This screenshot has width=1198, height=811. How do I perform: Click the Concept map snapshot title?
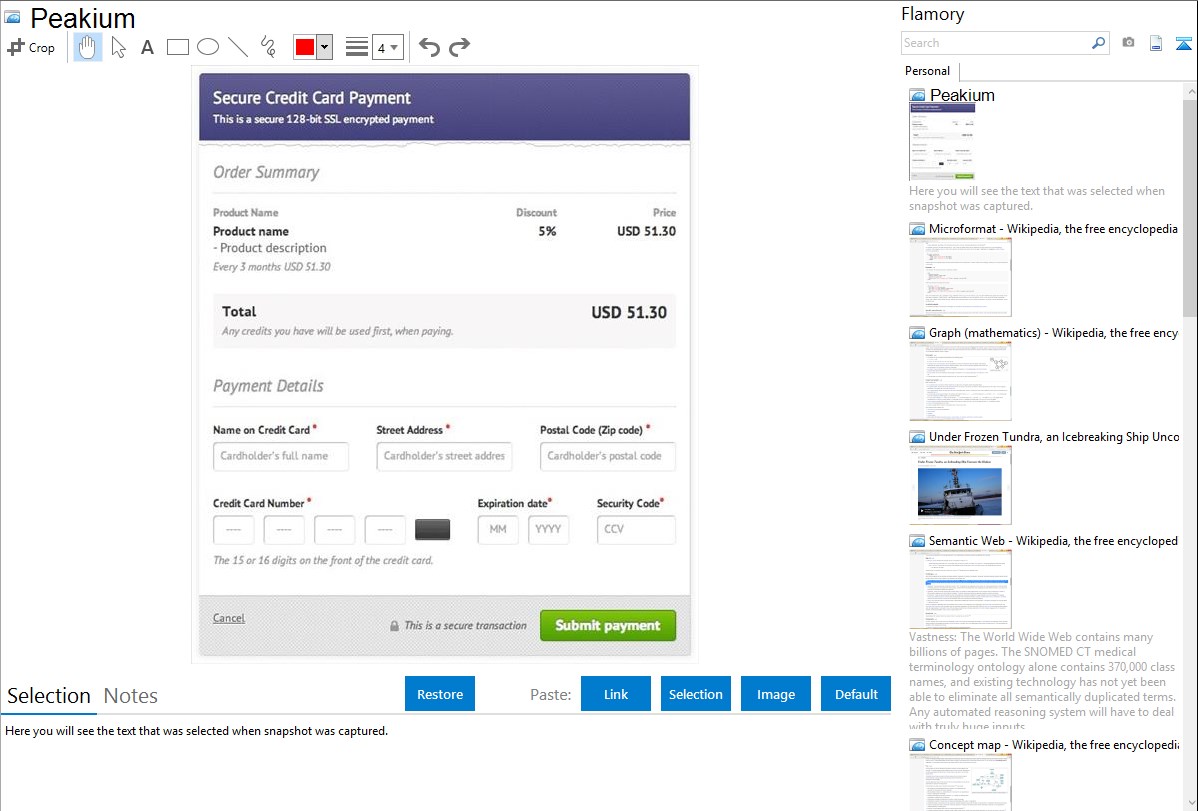[x=1054, y=744]
